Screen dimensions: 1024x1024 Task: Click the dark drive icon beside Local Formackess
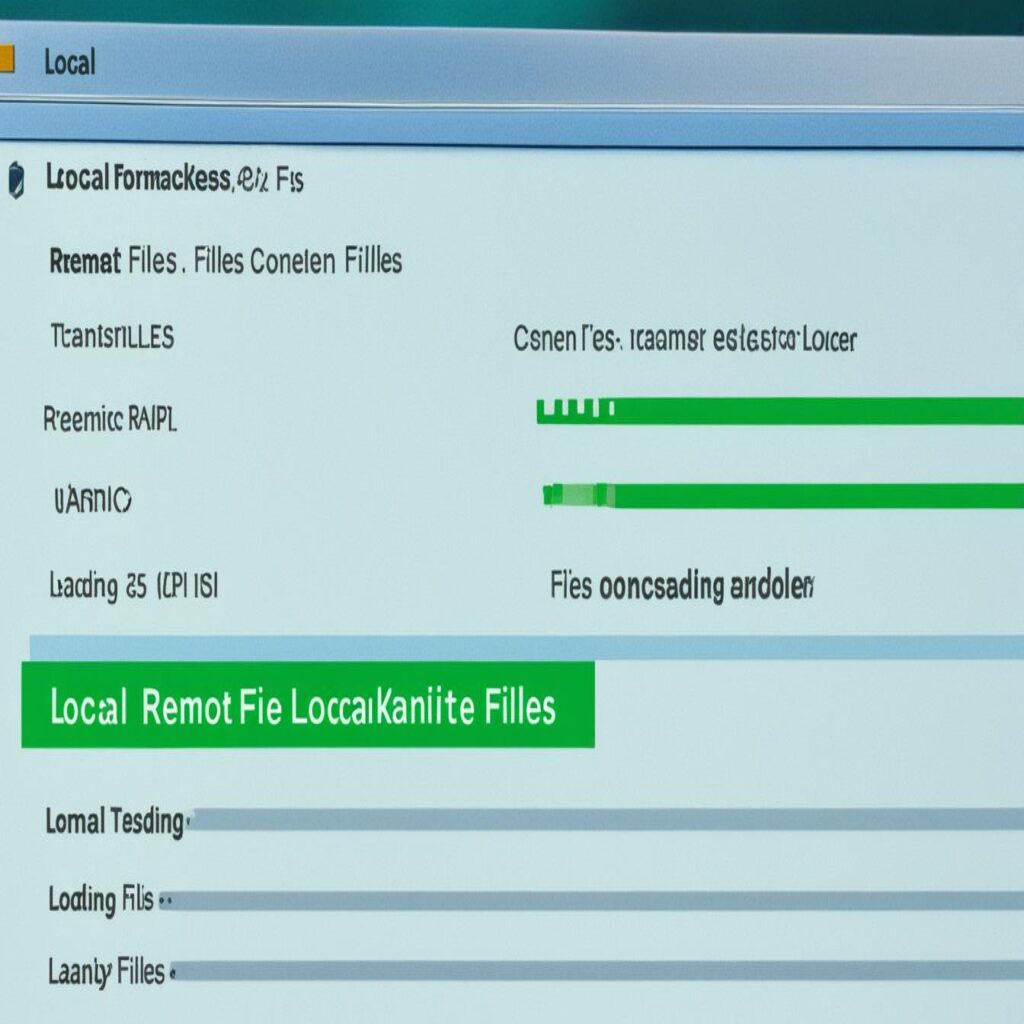[15, 181]
